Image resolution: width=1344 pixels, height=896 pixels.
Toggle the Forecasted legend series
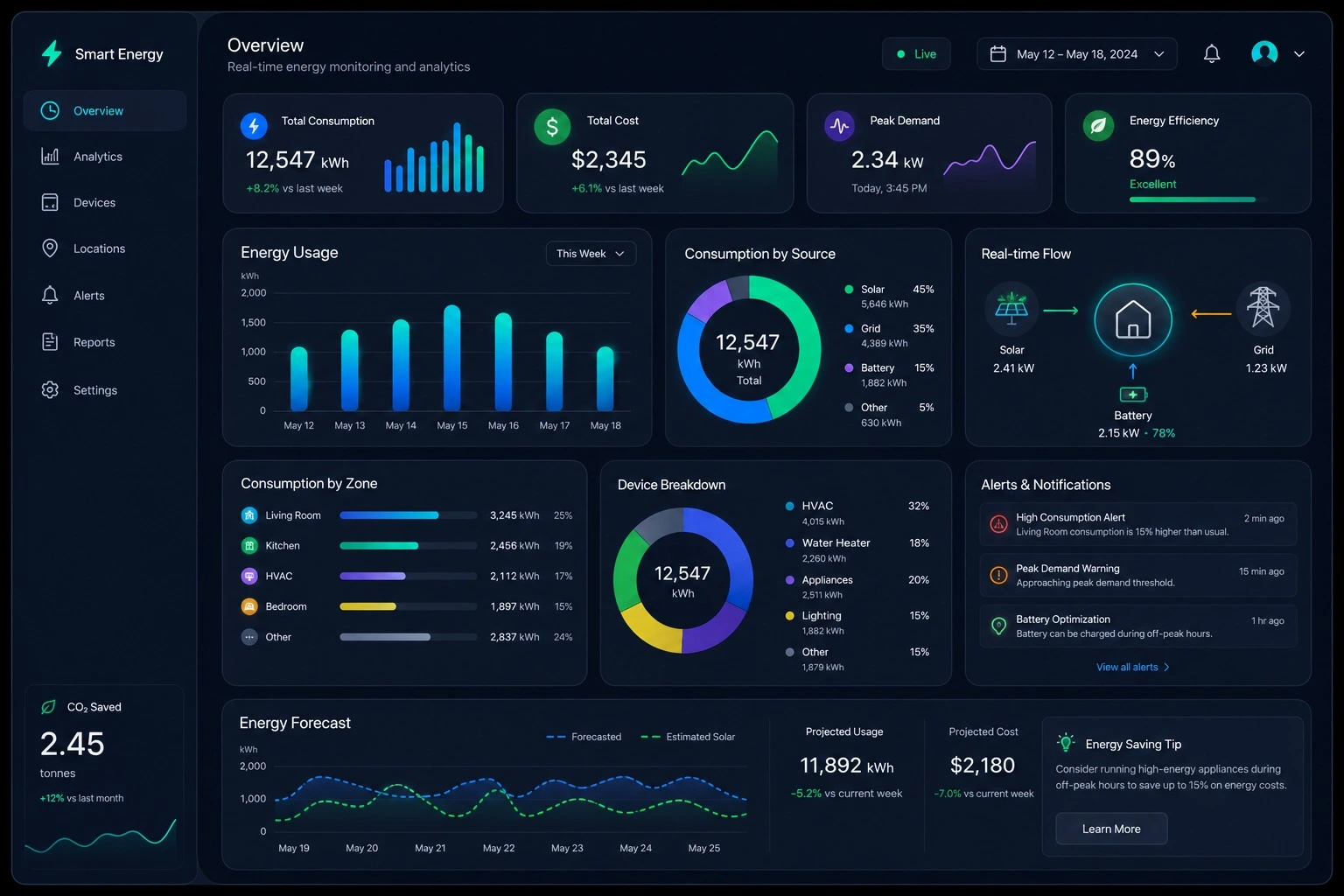(584, 737)
